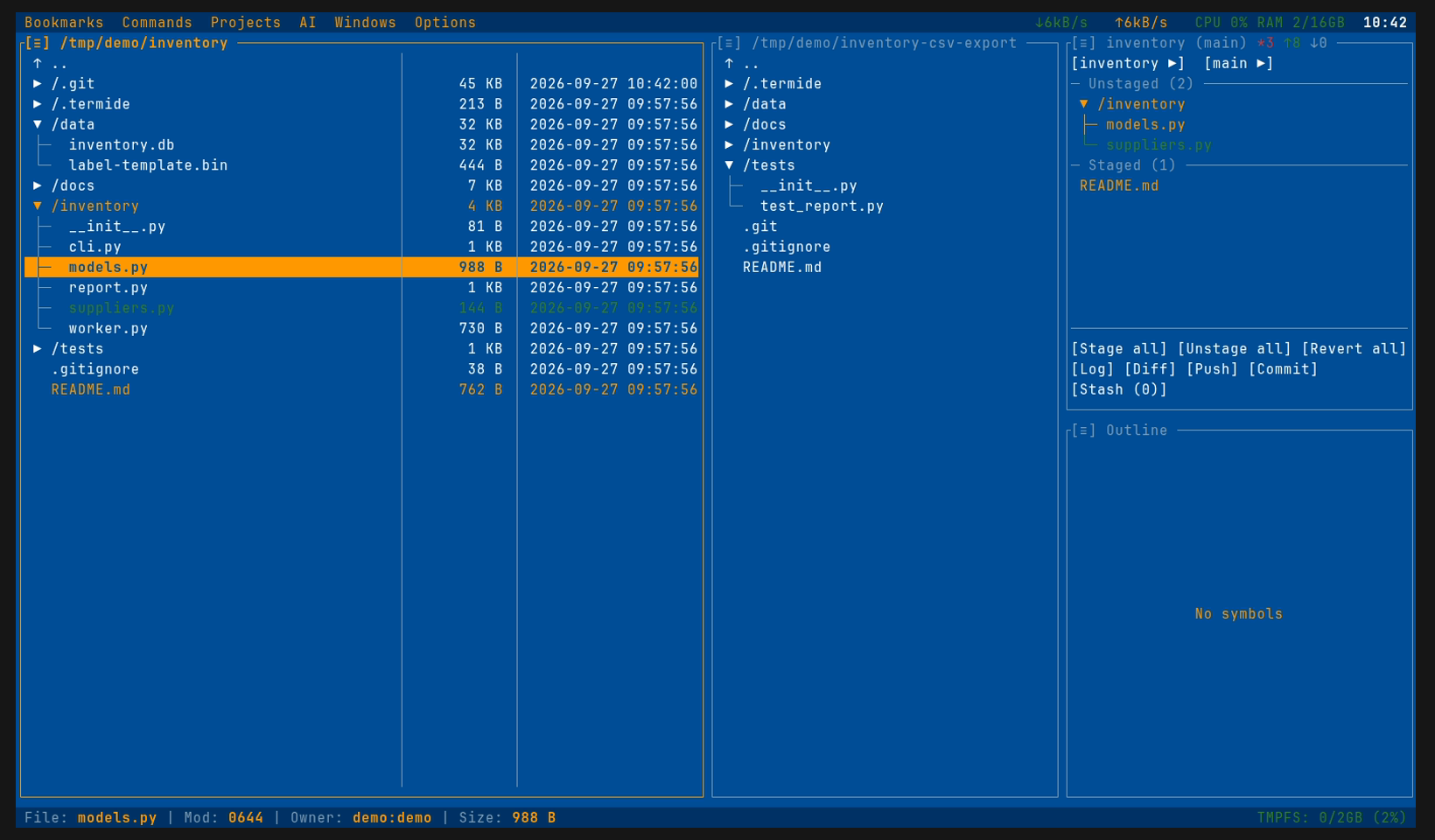Screen dimensions: 1435x840
Task: Open the Windows menu
Action: coord(365,23)
